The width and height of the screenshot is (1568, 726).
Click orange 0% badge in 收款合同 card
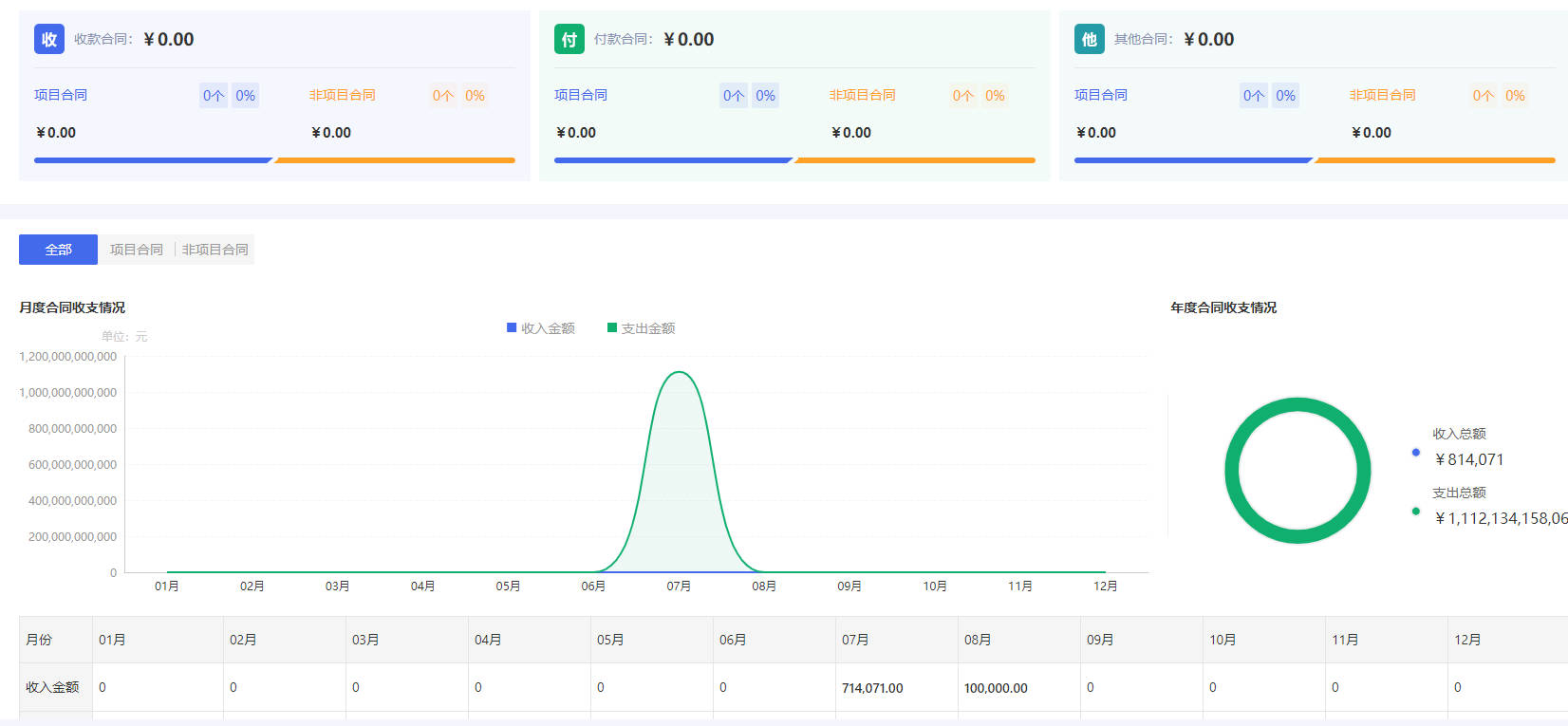[475, 96]
